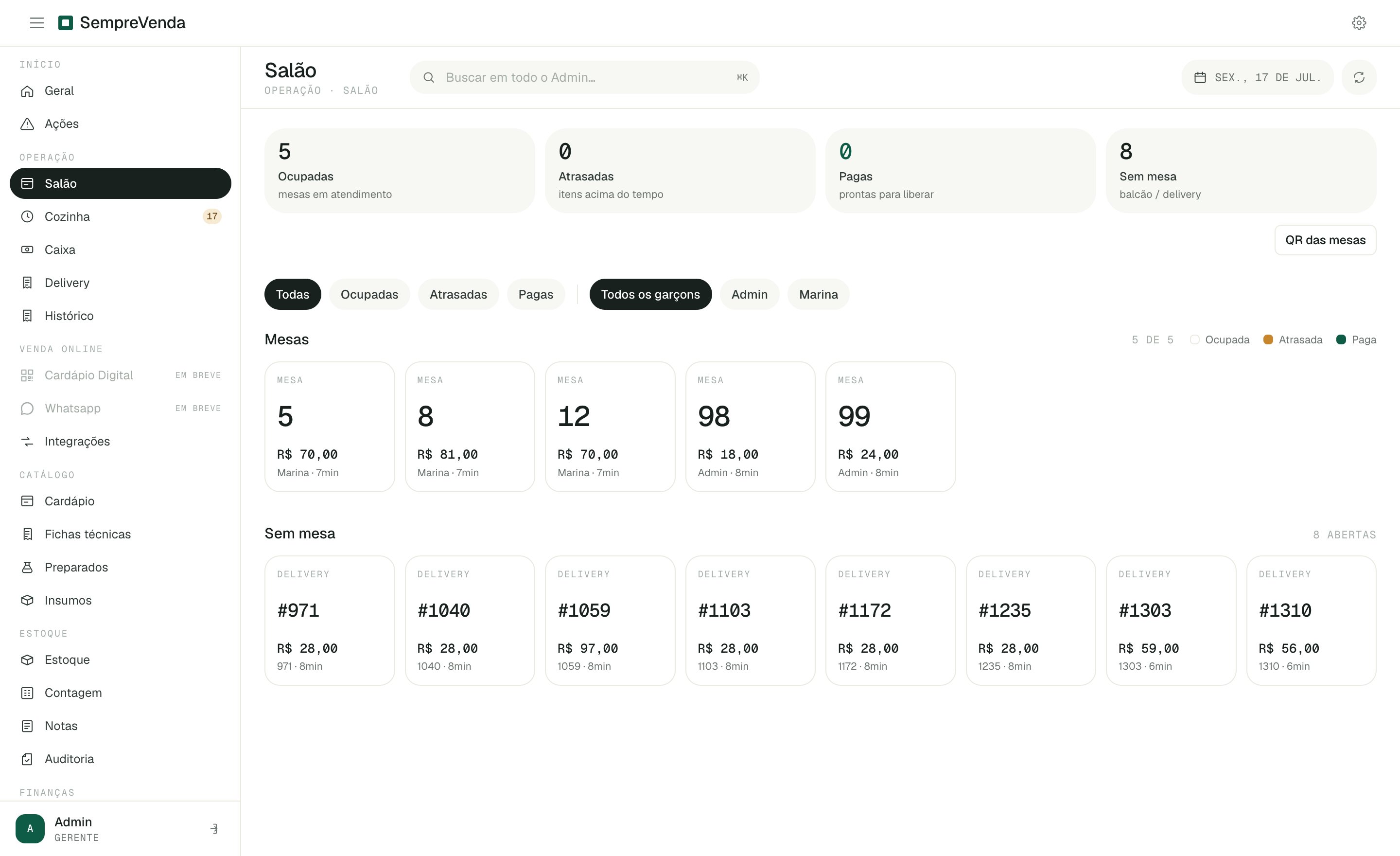Open Mesa 99 card
1400x856 pixels.
(891, 427)
